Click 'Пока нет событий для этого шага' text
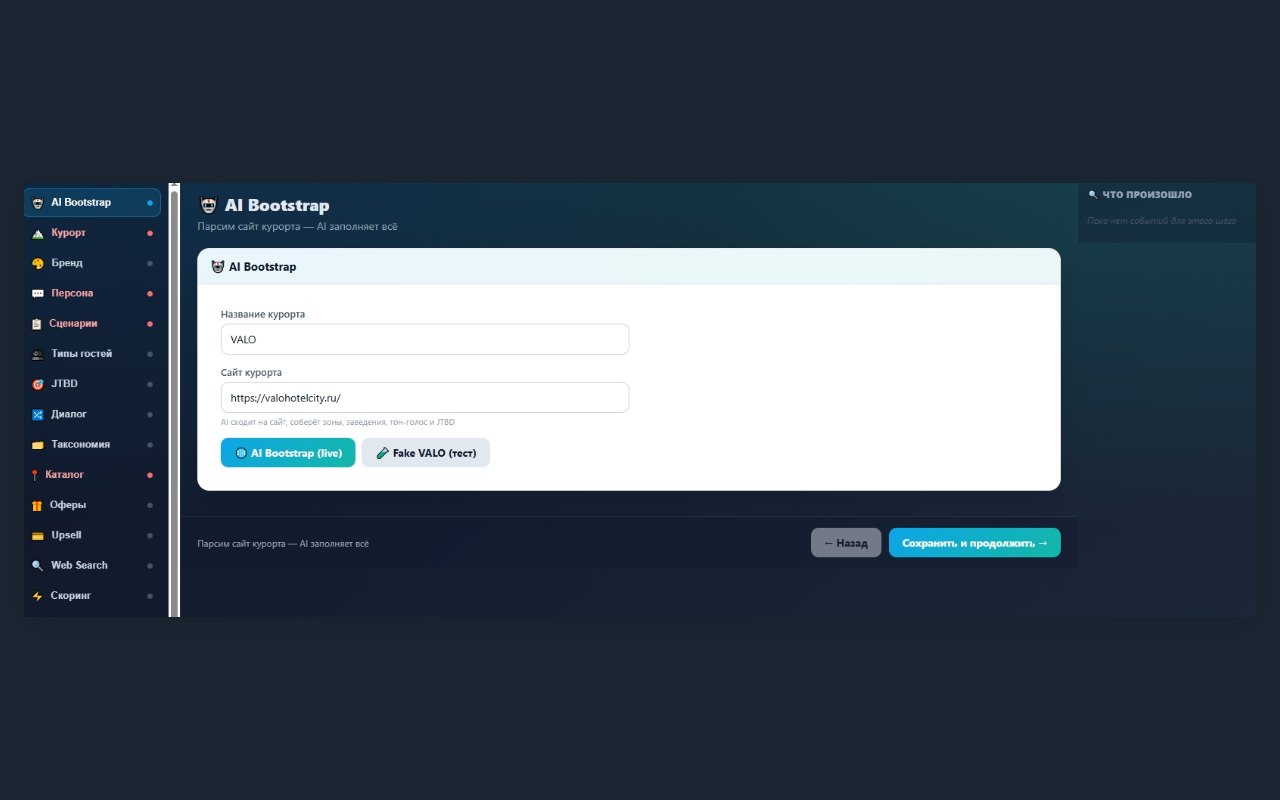The height and width of the screenshot is (800, 1280). [x=1162, y=220]
